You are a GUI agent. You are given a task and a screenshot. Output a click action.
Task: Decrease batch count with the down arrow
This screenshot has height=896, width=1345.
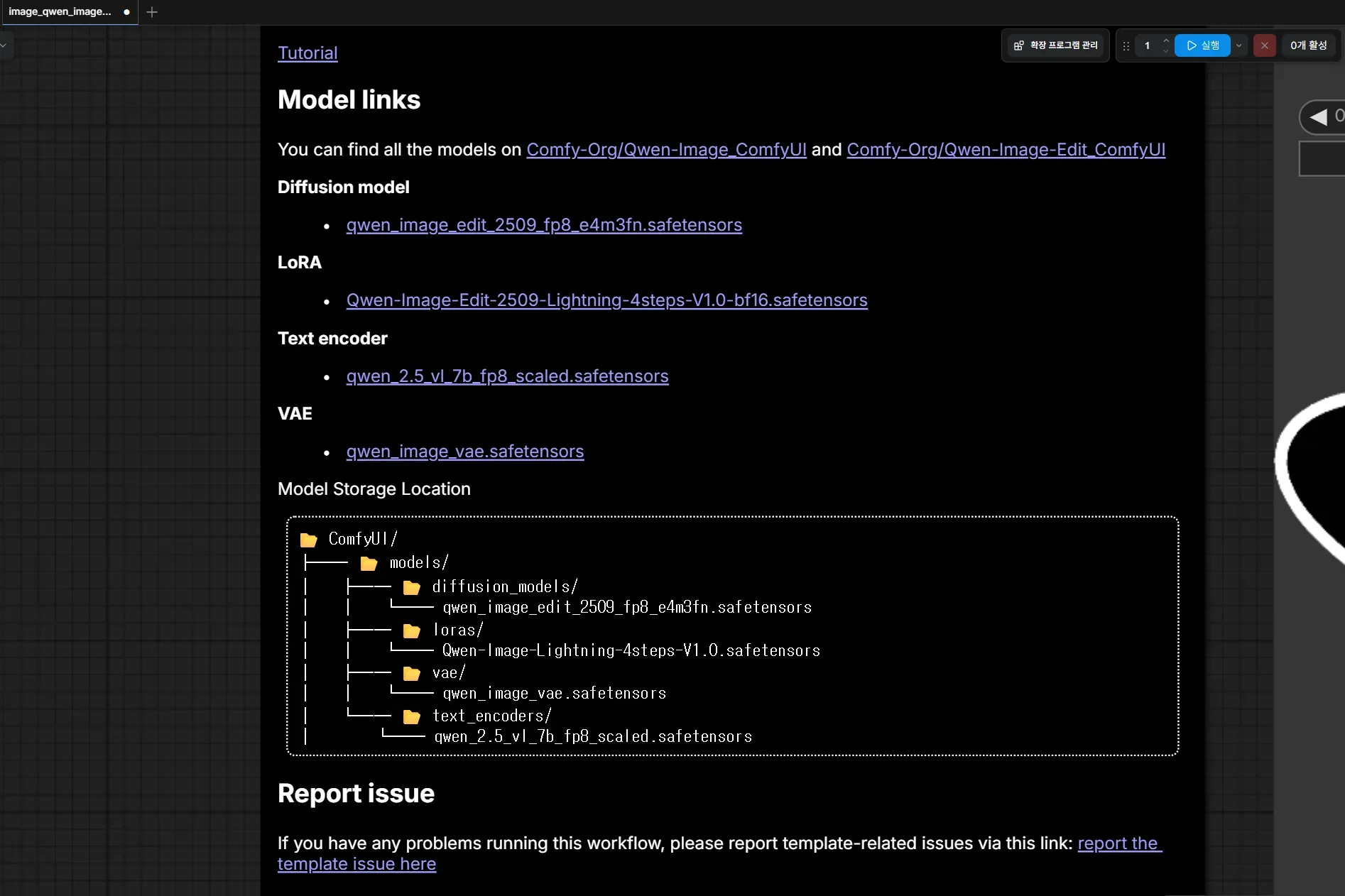click(1166, 51)
